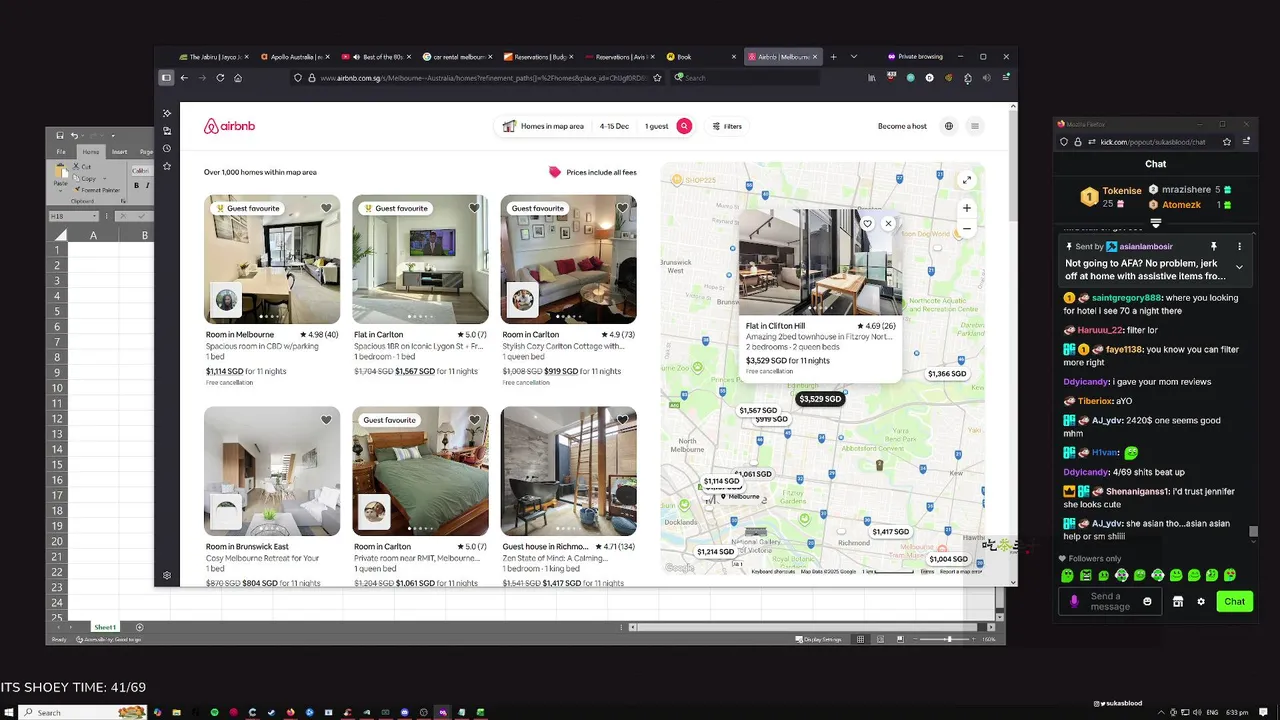The image size is (1280, 720).
Task: Click the red Airbnb search button
Action: click(684, 126)
